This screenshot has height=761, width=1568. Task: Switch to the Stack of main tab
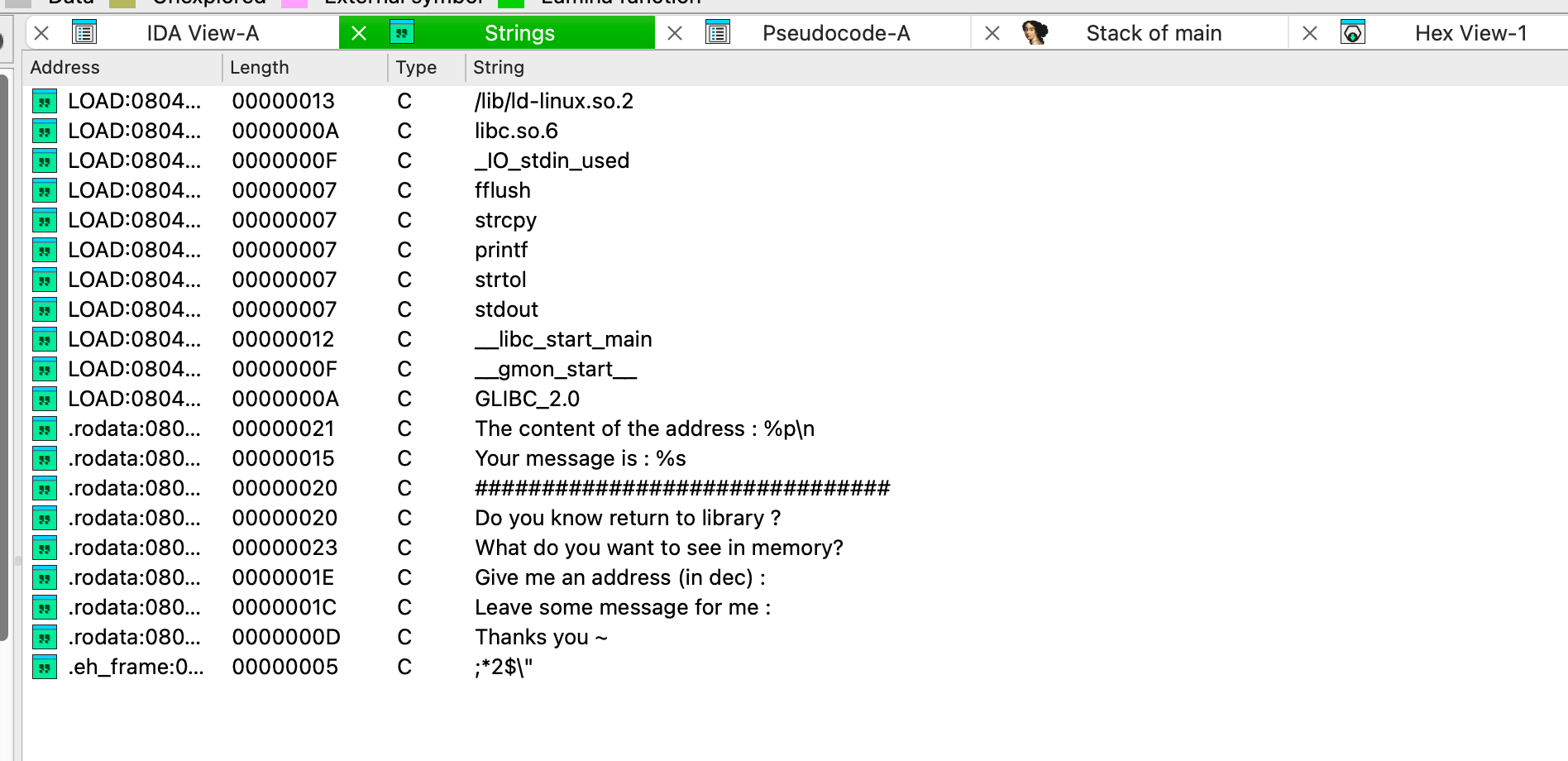point(1153,33)
